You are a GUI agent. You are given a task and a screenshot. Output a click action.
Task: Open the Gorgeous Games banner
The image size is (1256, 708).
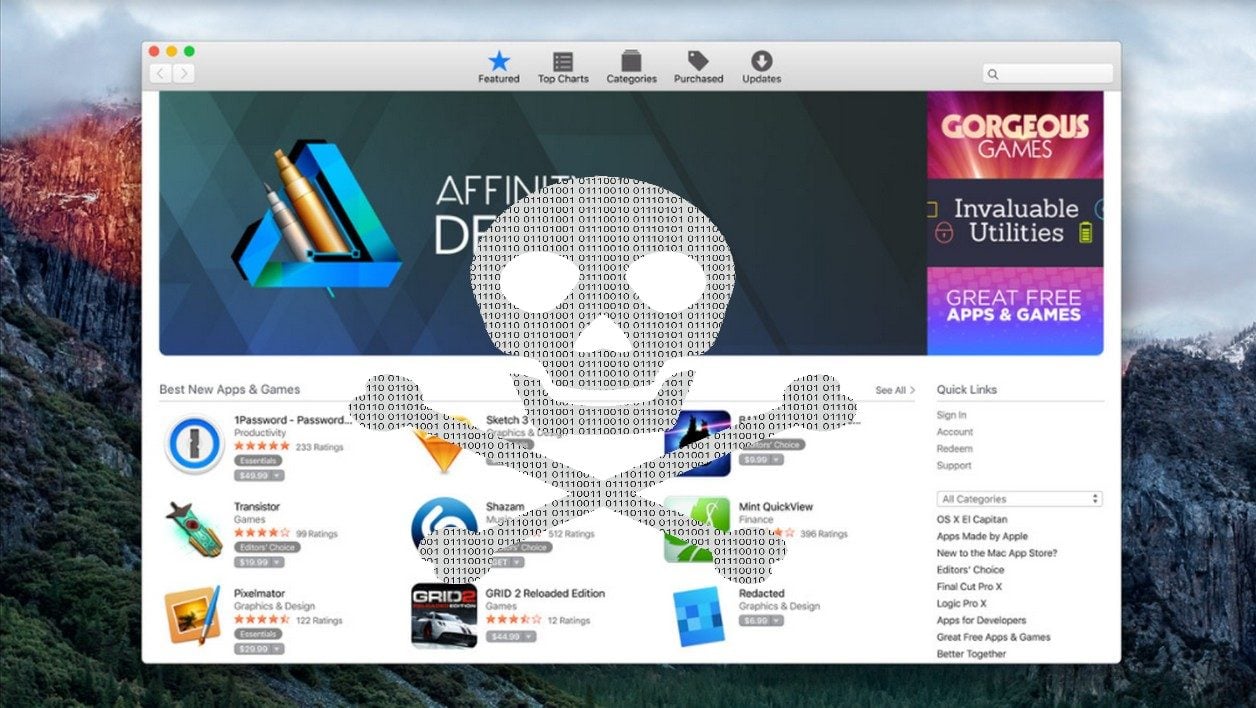tap(1015, 135)
